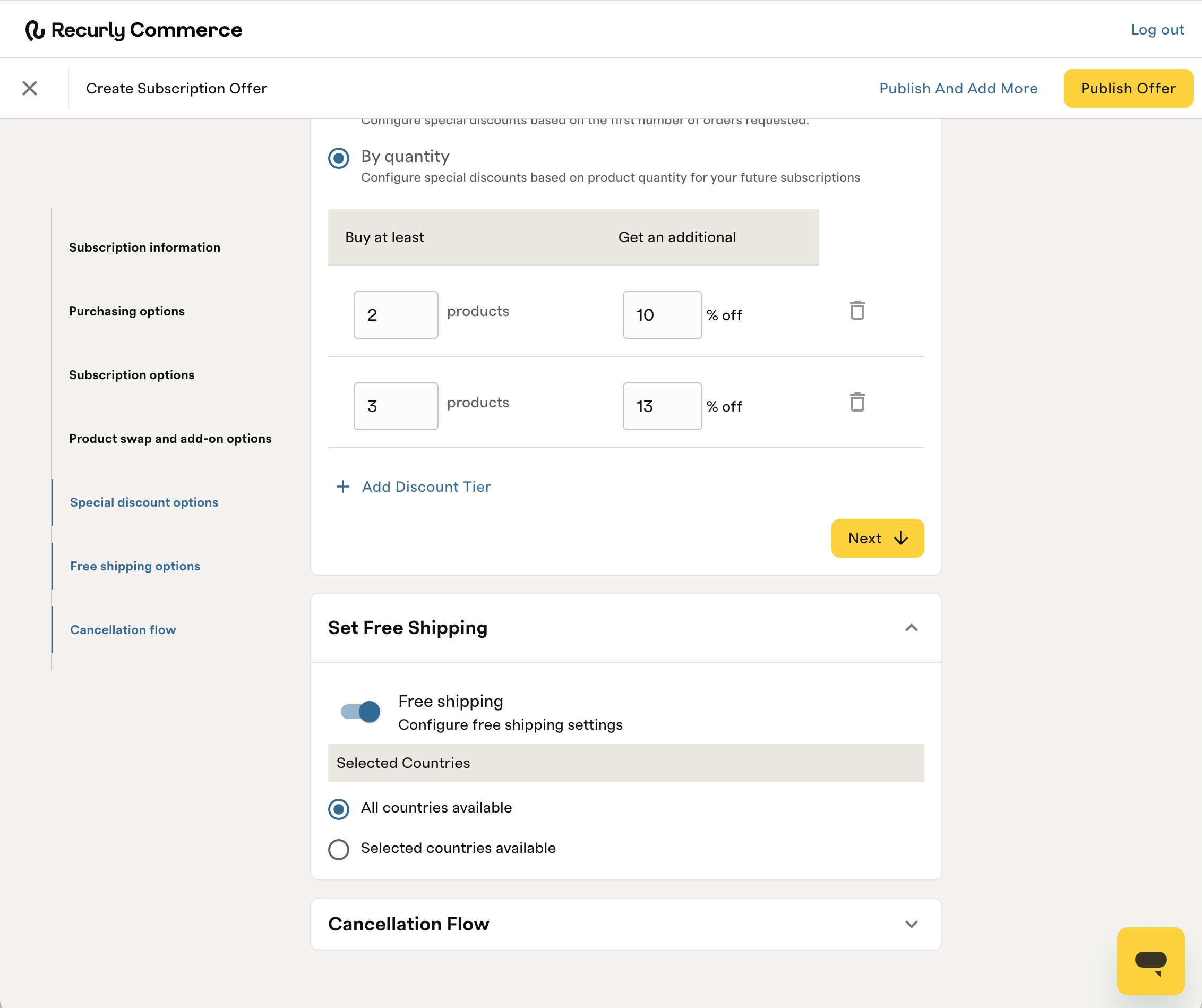Toggle the Free shipping switch
The height and width of the screenshot is (1008, 1202).
tap(360, 712)
